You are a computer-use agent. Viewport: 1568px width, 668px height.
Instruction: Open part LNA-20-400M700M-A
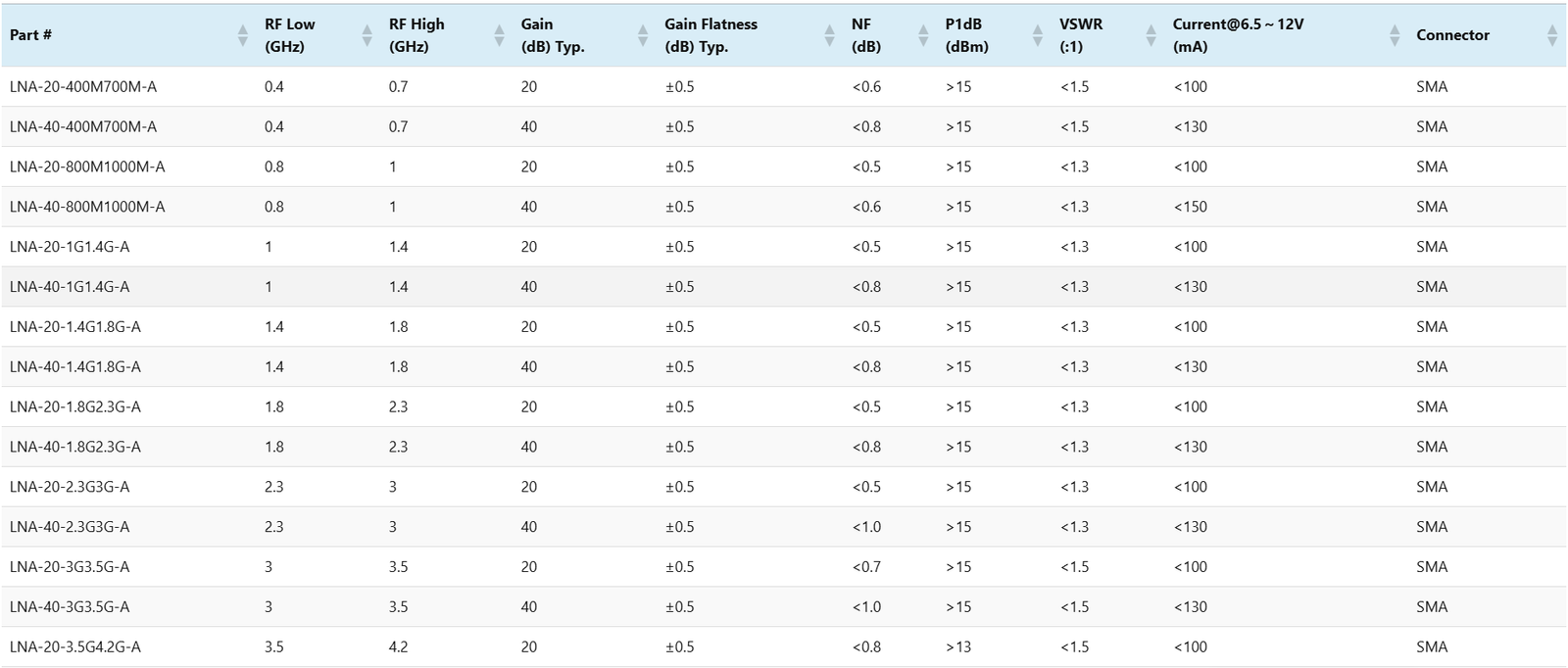[83, 87]
